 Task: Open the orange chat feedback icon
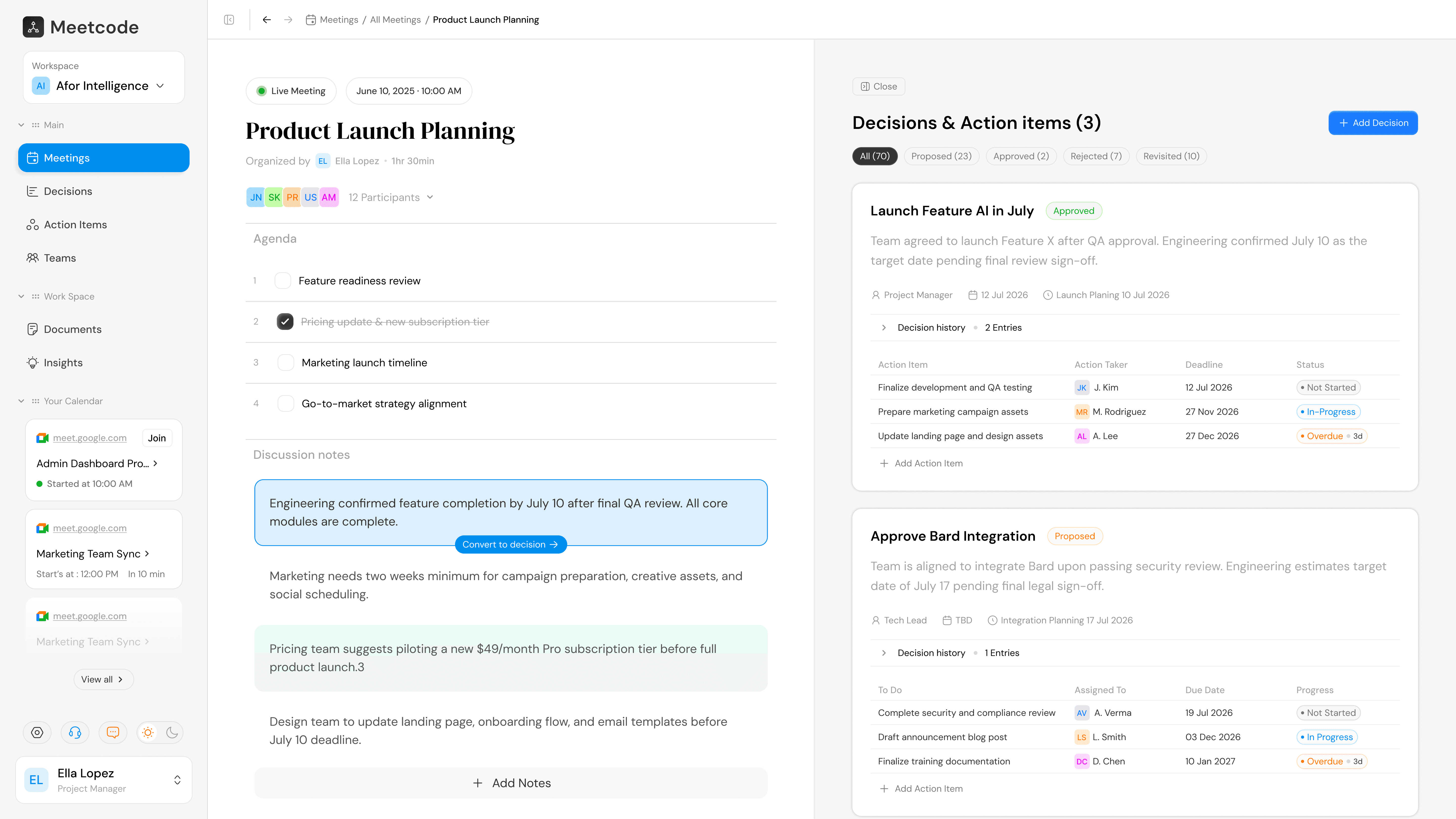tap(113, 733)
